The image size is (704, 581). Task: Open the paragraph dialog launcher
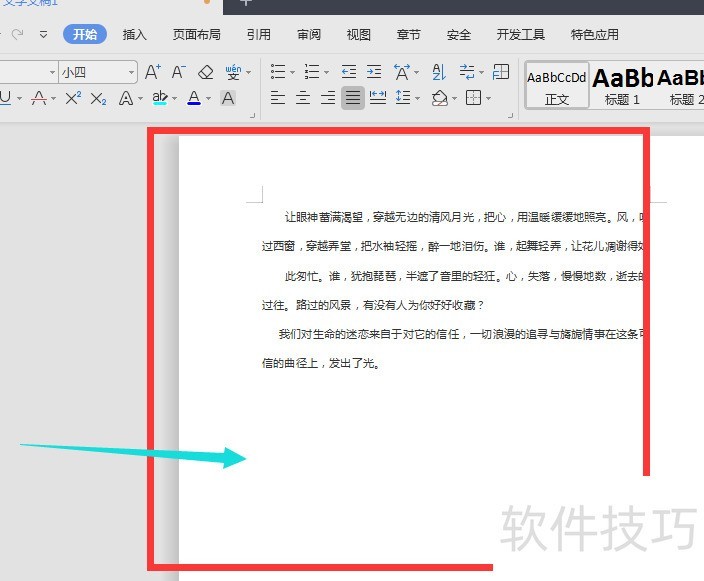pyautogui.click(x=510, y=116)
